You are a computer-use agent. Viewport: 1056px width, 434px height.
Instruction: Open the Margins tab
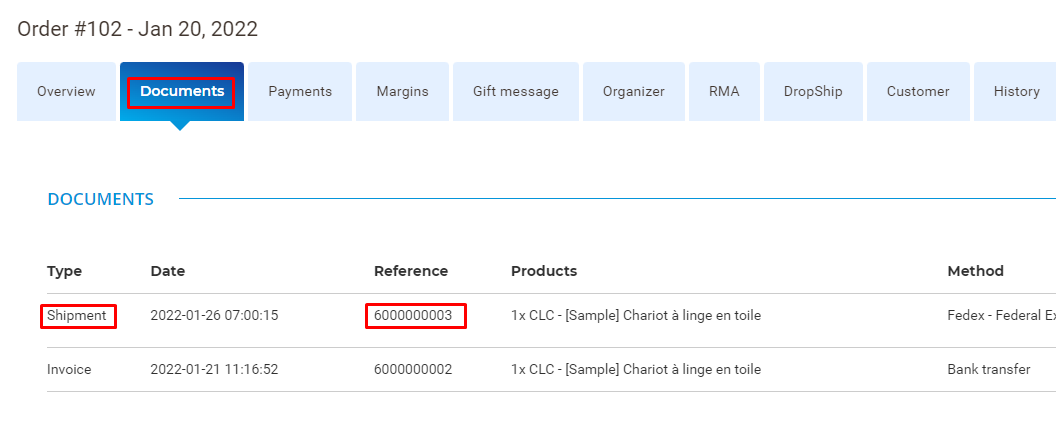tap(402, 92)
